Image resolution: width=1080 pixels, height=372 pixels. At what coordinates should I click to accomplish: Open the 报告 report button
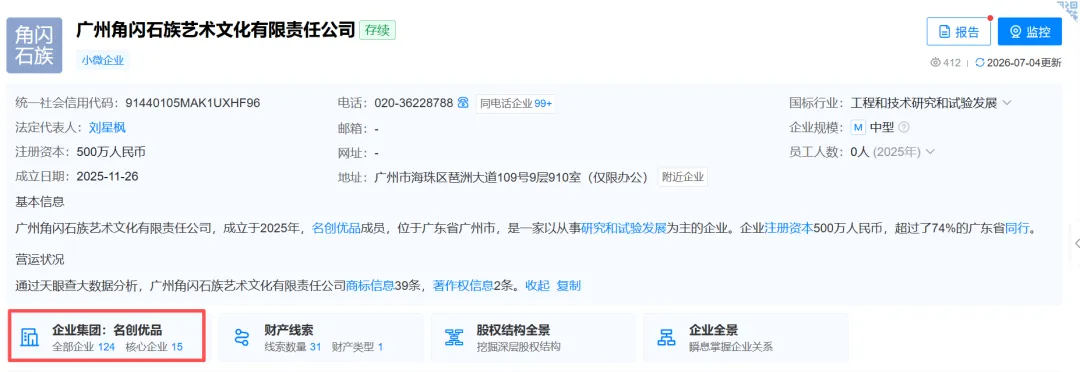[959, 32]
